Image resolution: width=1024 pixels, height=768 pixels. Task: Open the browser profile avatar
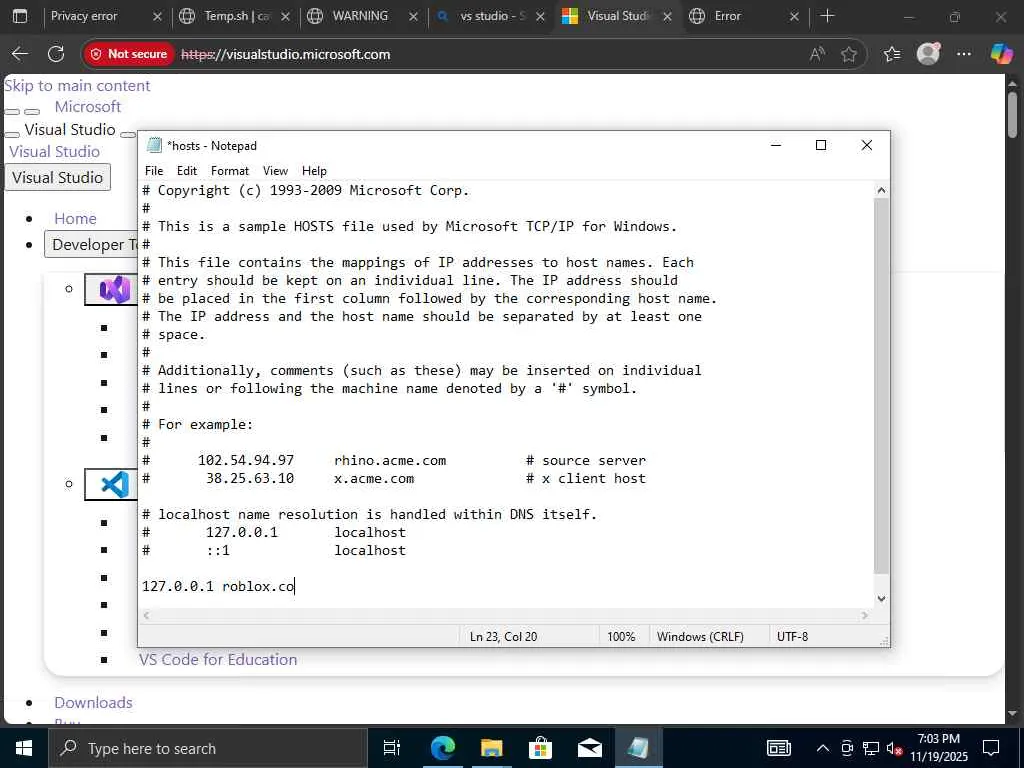point(928,54)
